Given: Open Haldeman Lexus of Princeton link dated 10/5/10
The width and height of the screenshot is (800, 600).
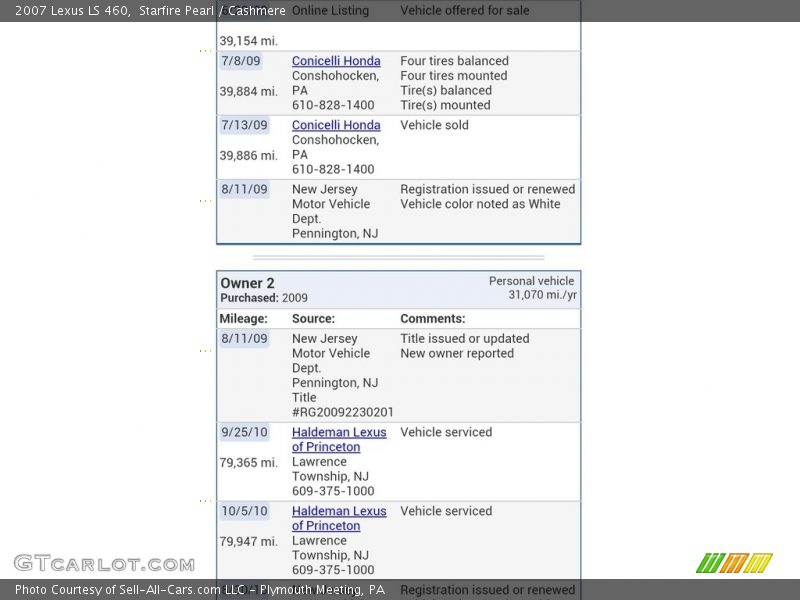Looking at the screenshot, I should (339, 518).
